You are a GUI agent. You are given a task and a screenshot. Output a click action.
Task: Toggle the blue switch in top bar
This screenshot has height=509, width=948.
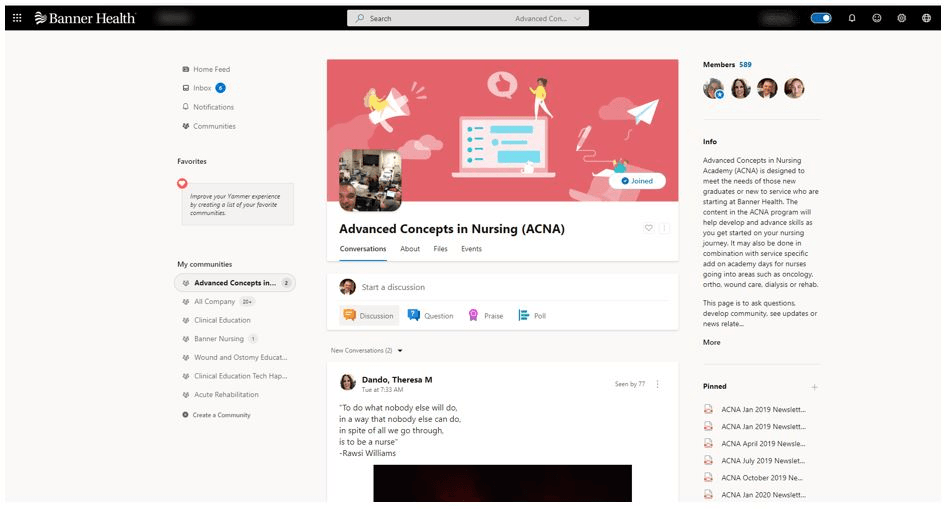pyautogui.click(x=821, y=18)
